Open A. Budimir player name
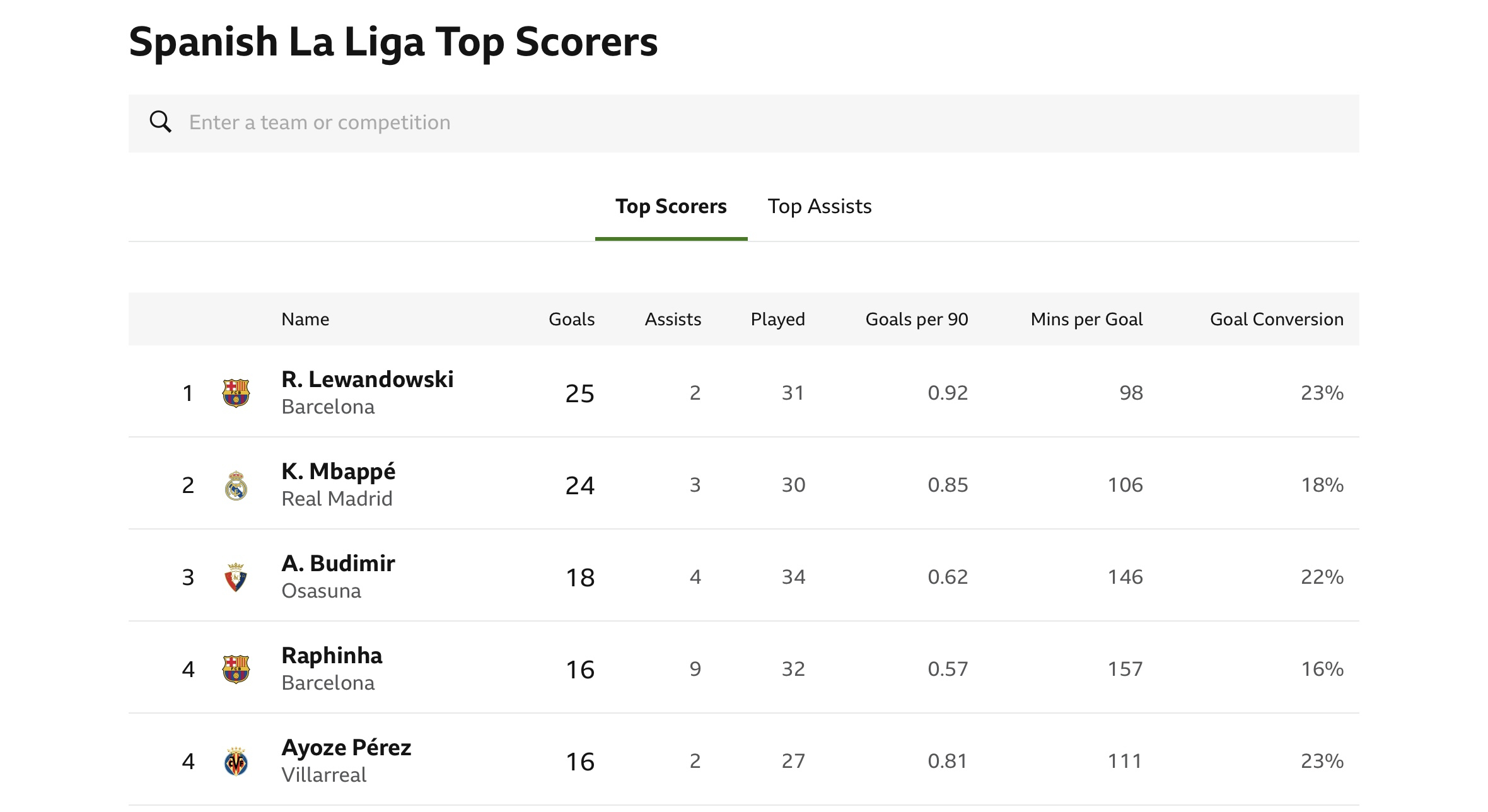 pos(338,563)
